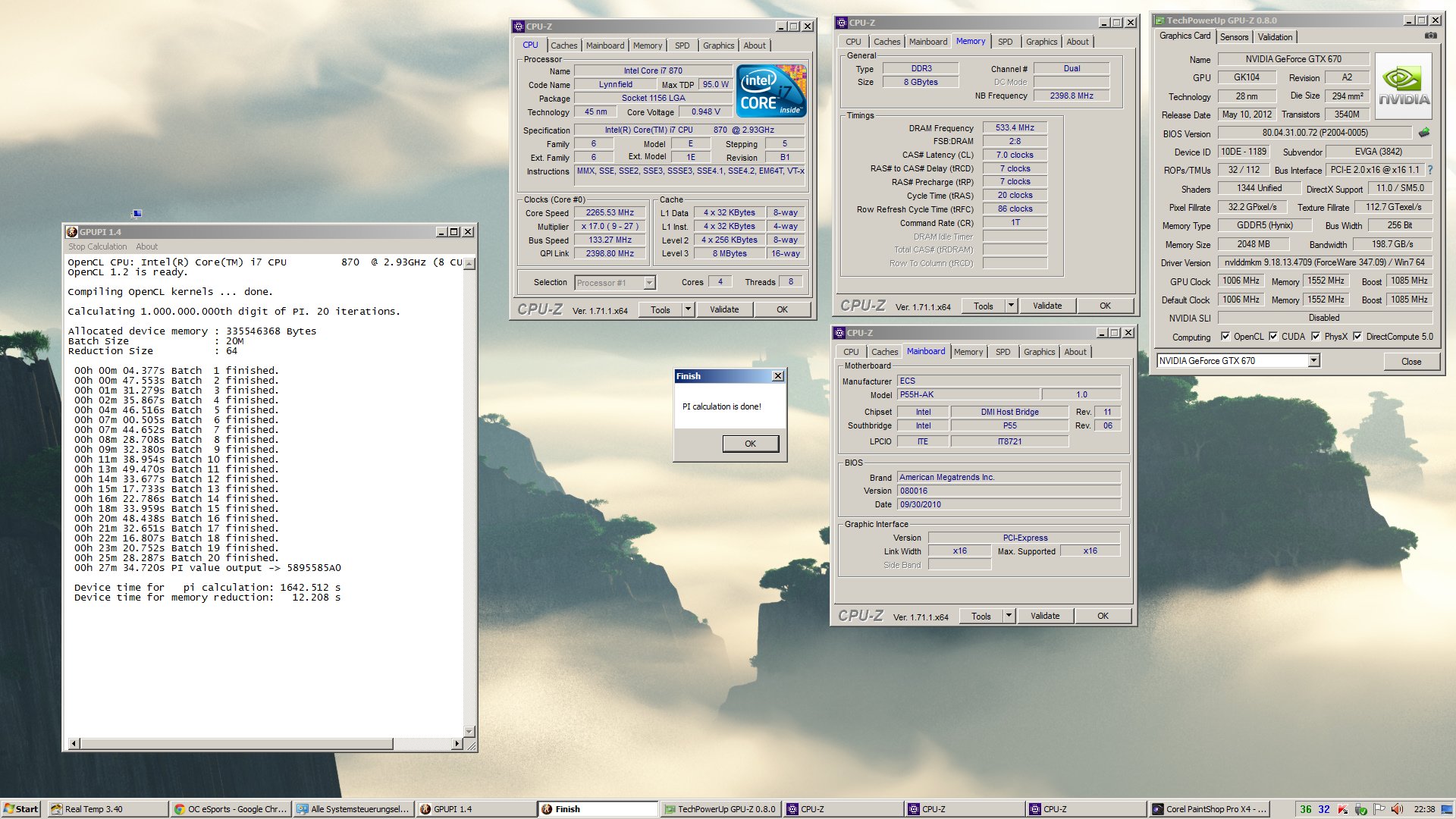Open Graphics tab in CPU-Z Memory window

(x=1041, y=42)
